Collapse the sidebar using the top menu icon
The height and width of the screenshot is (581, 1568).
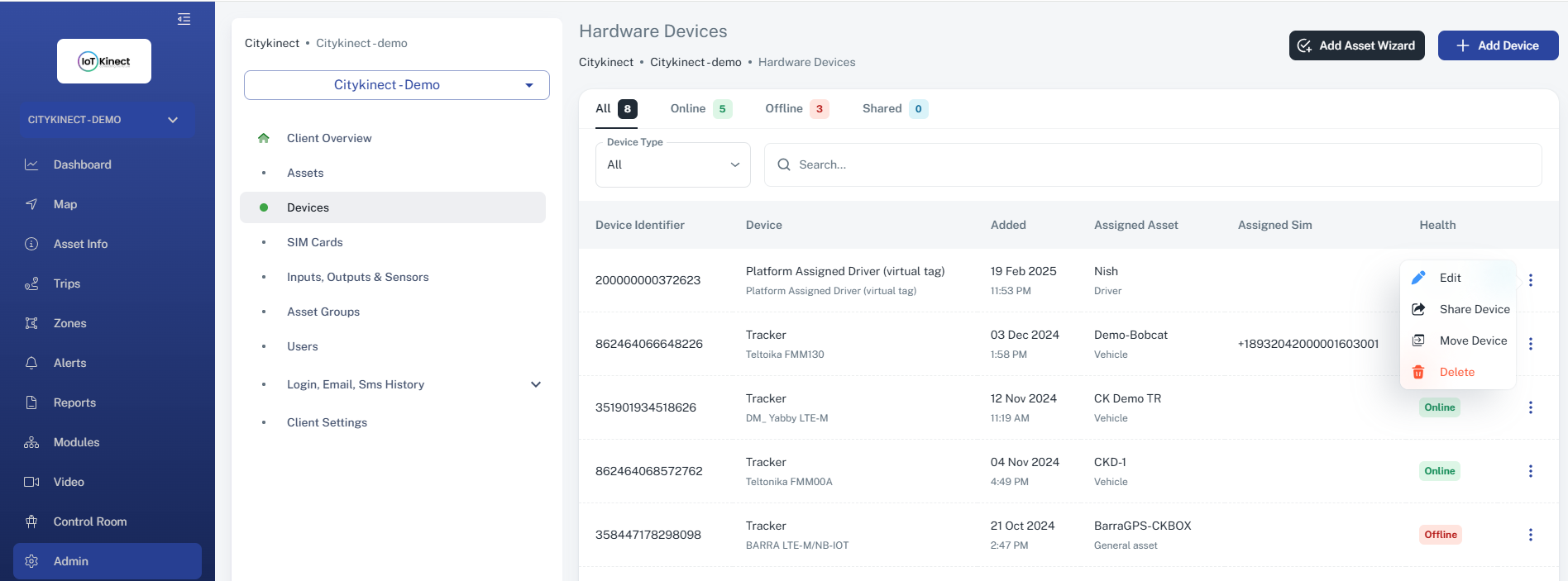pyautogui.click(x=184, y=19)
